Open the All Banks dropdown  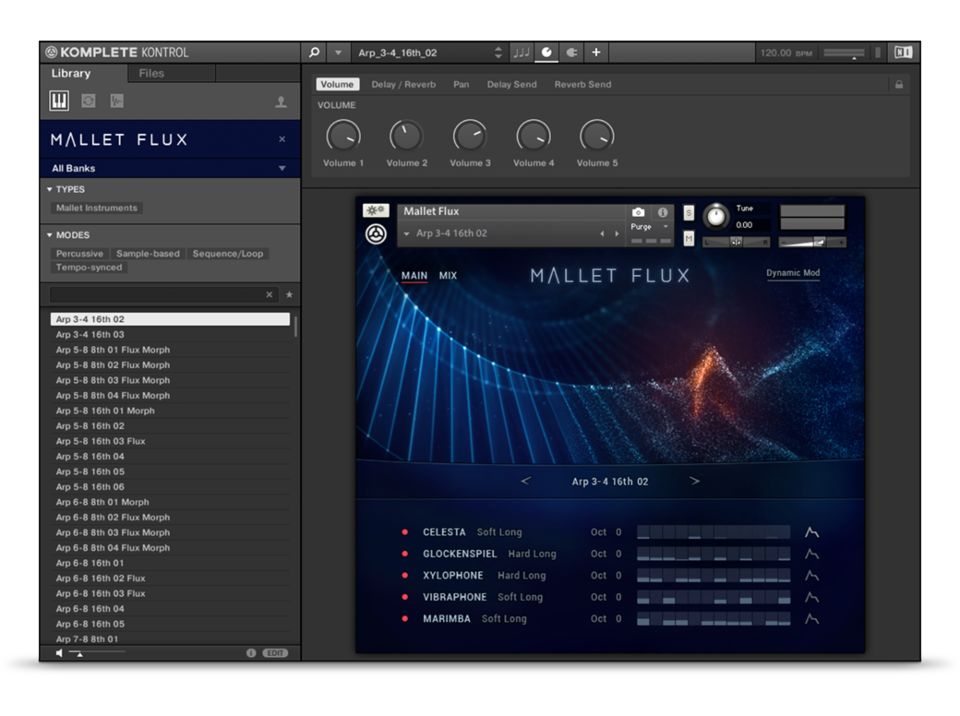[168, 168]
